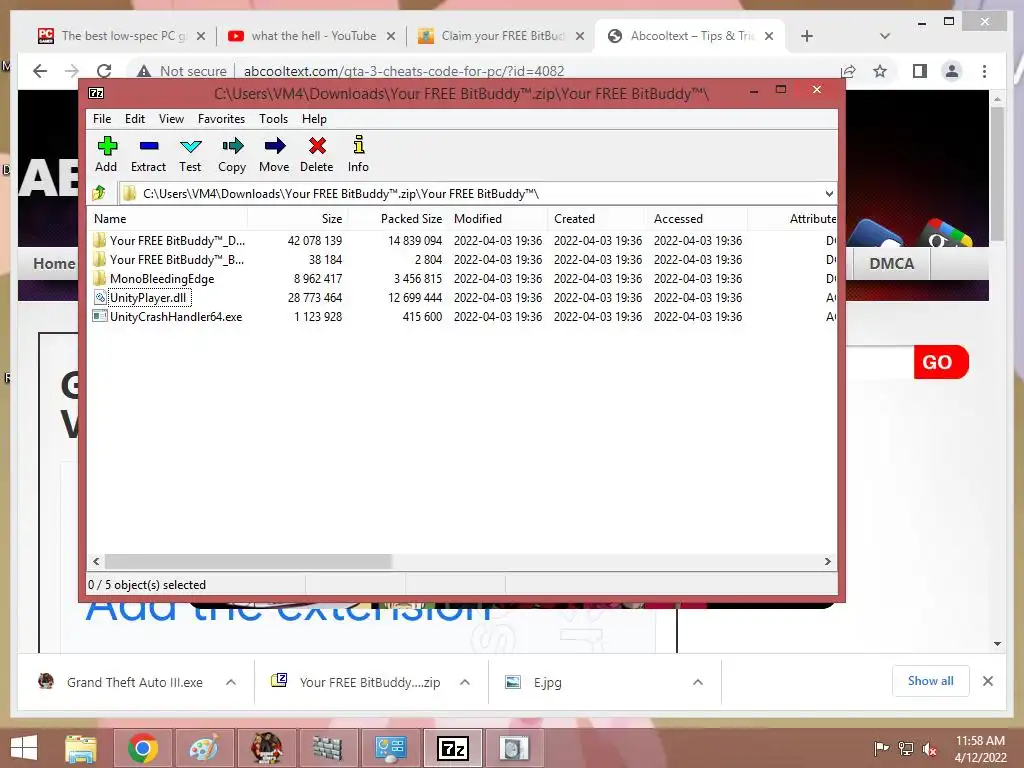Screen dimensions: 1024x768
Task: Open the Help menu
Action: point(314,119)
